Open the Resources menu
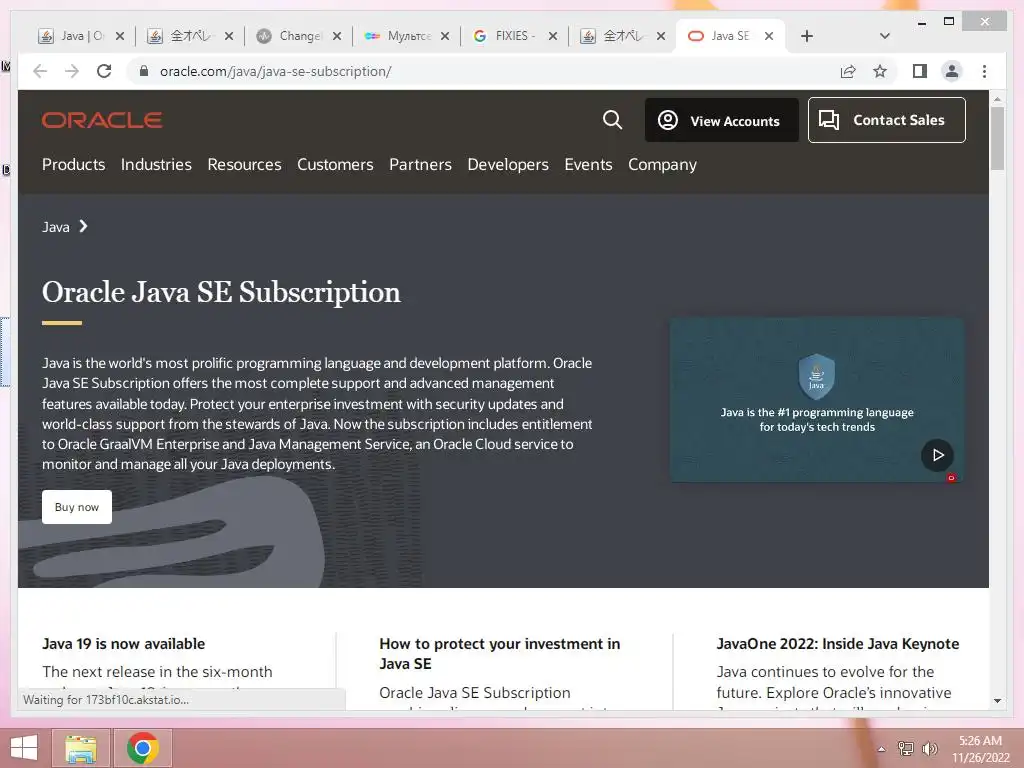The width and height of the screenshot is (1024, 768). (244, 165)
